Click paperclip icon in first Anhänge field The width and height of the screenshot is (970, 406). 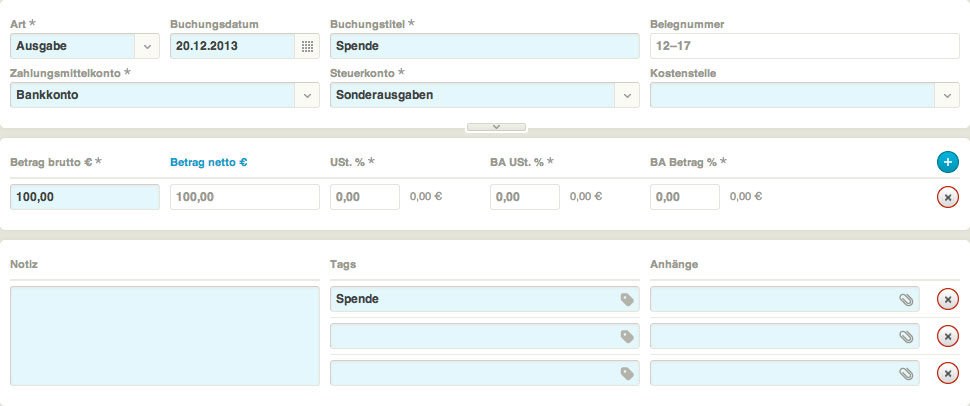(x=906, y=300)
